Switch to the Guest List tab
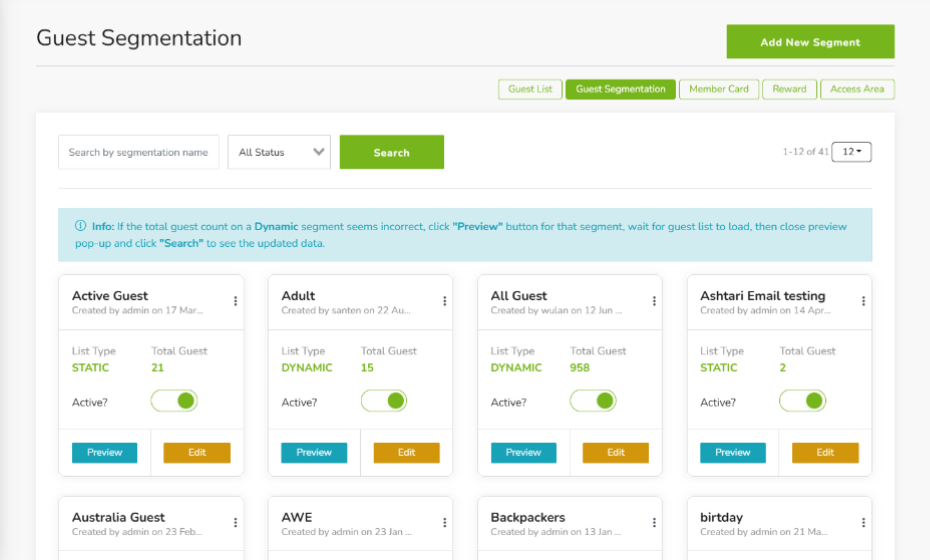930x560 pixels. click(x=530, y=89)
